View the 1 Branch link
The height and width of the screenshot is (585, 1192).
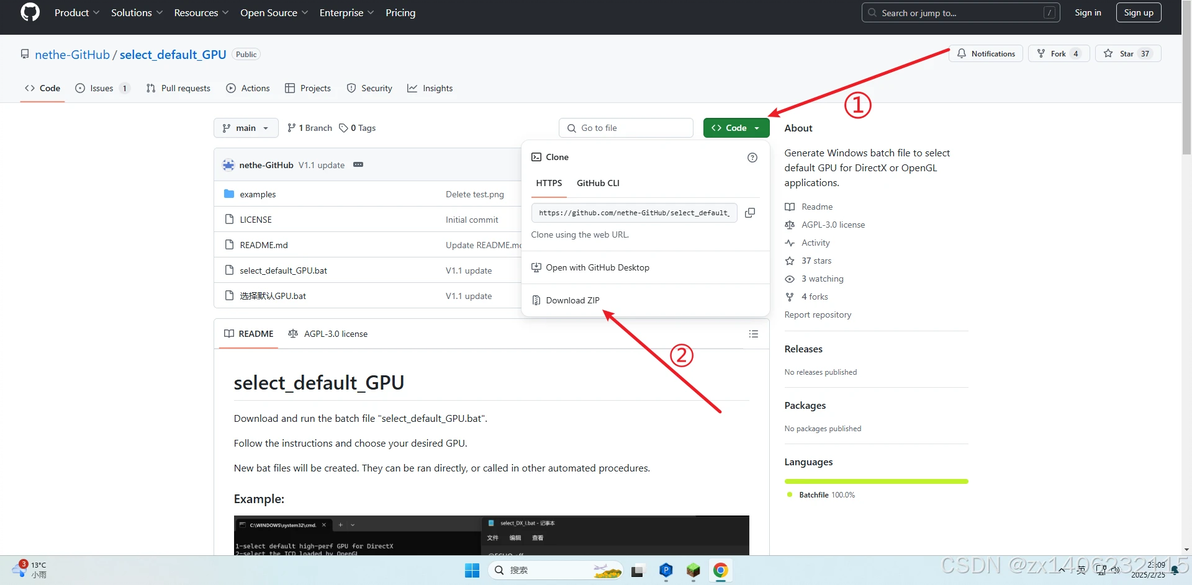pos(309,128)
